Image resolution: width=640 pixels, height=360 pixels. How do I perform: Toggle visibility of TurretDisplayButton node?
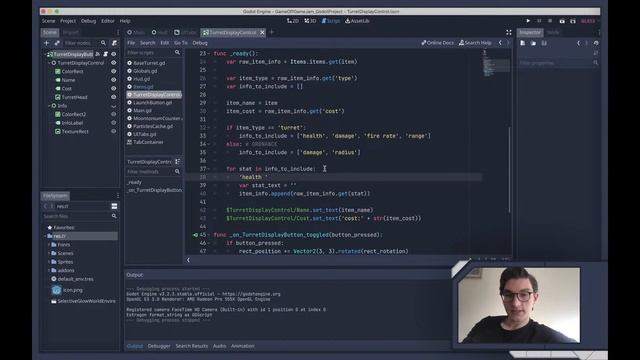[x=113, y=54]
